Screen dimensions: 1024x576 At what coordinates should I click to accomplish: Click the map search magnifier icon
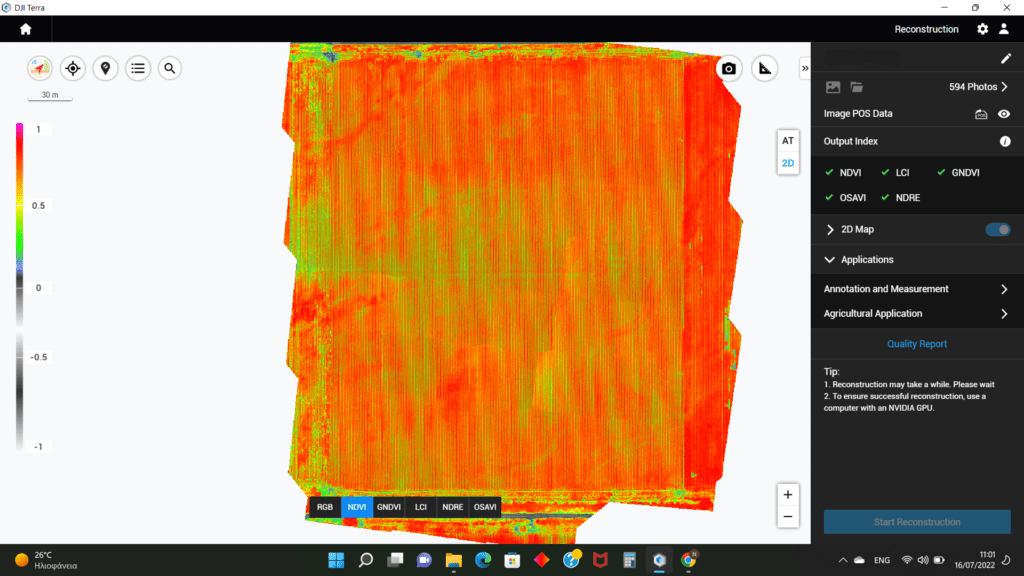pos(170,68)
